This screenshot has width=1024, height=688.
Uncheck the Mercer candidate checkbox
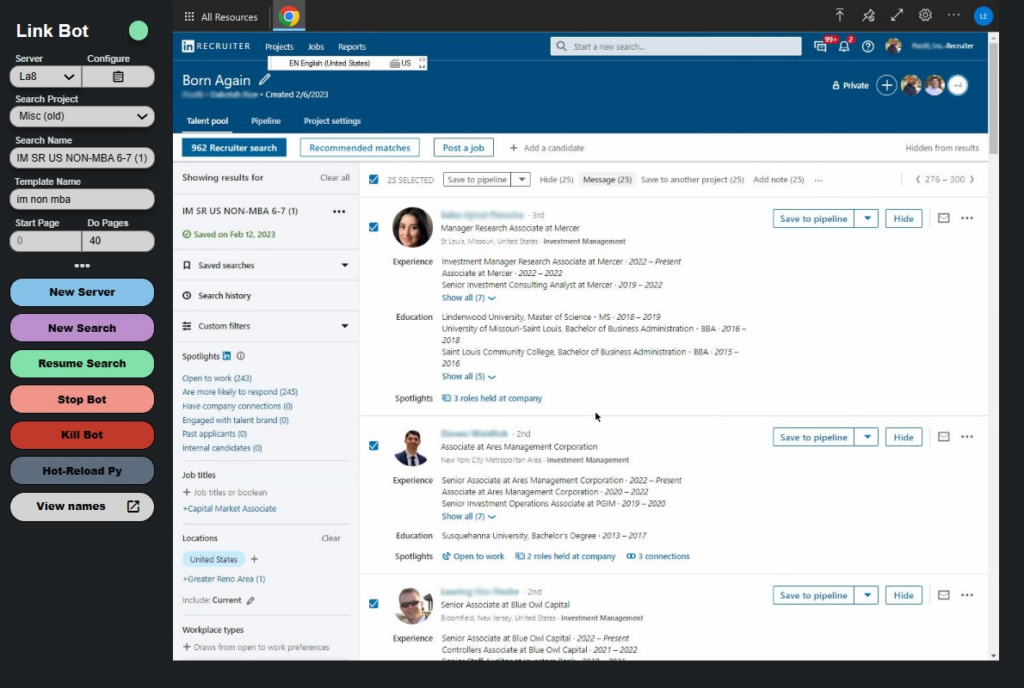(374, 227)
